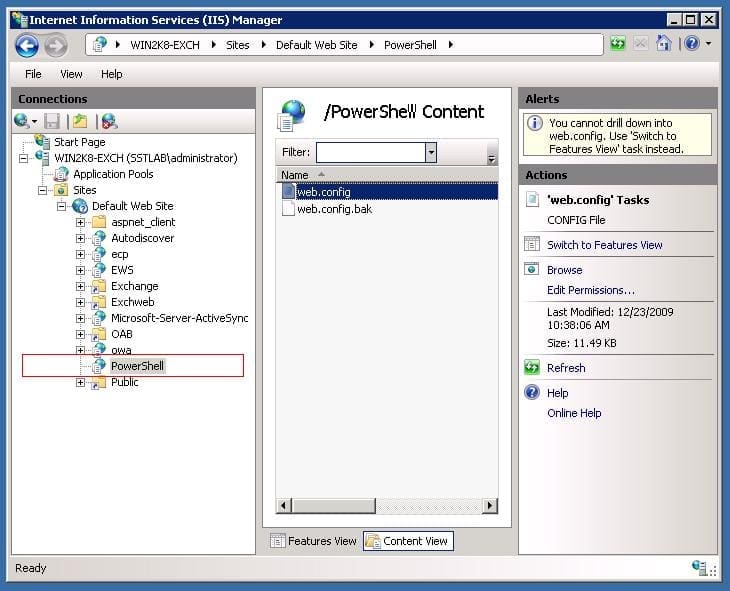Collapse the WIN2K8-EXCH server node
Image resolution: width=730 pixels, height=591 pixels.
[23, 159]
